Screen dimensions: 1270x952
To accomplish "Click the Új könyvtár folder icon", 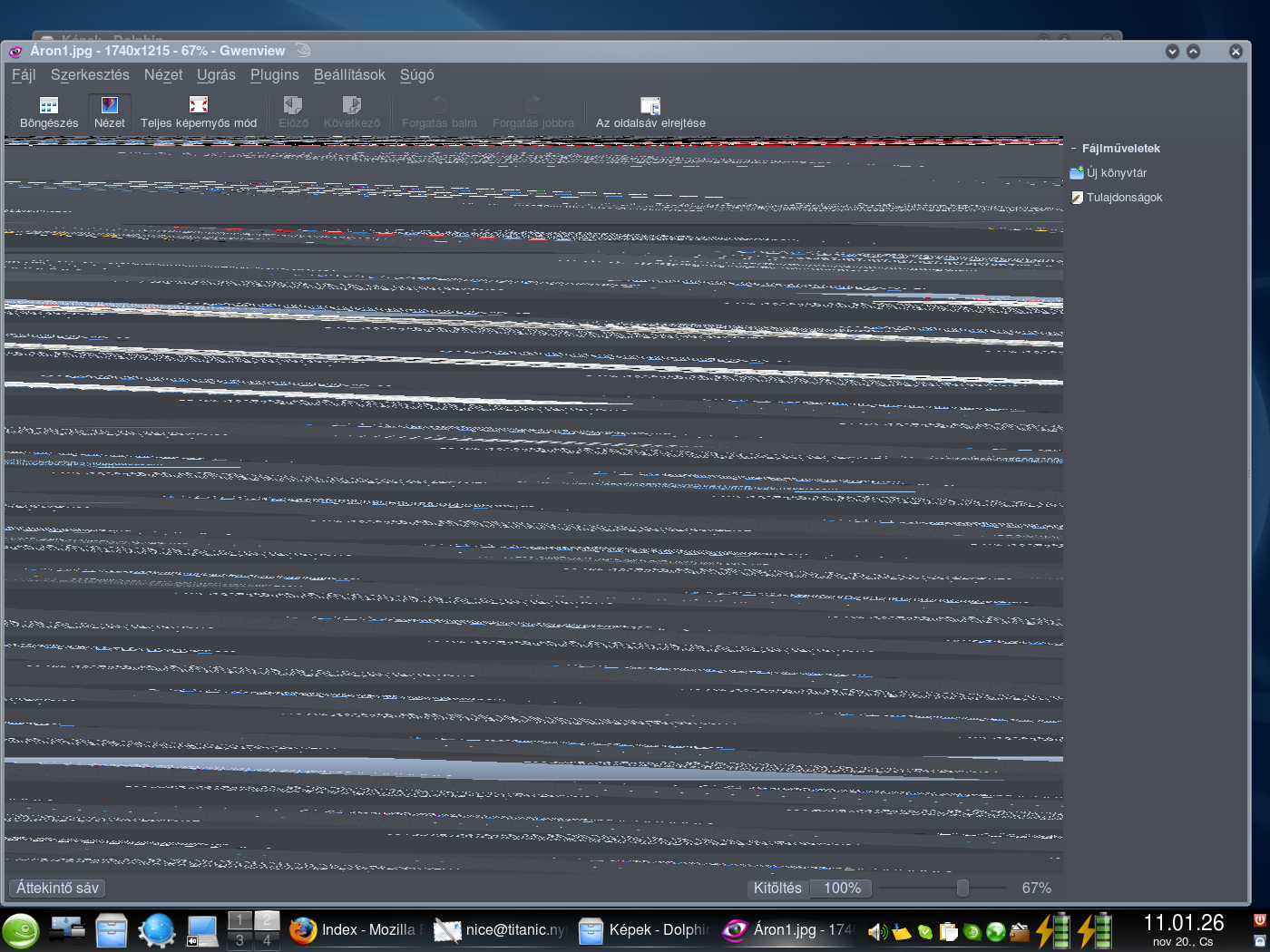I will 1077,172.
